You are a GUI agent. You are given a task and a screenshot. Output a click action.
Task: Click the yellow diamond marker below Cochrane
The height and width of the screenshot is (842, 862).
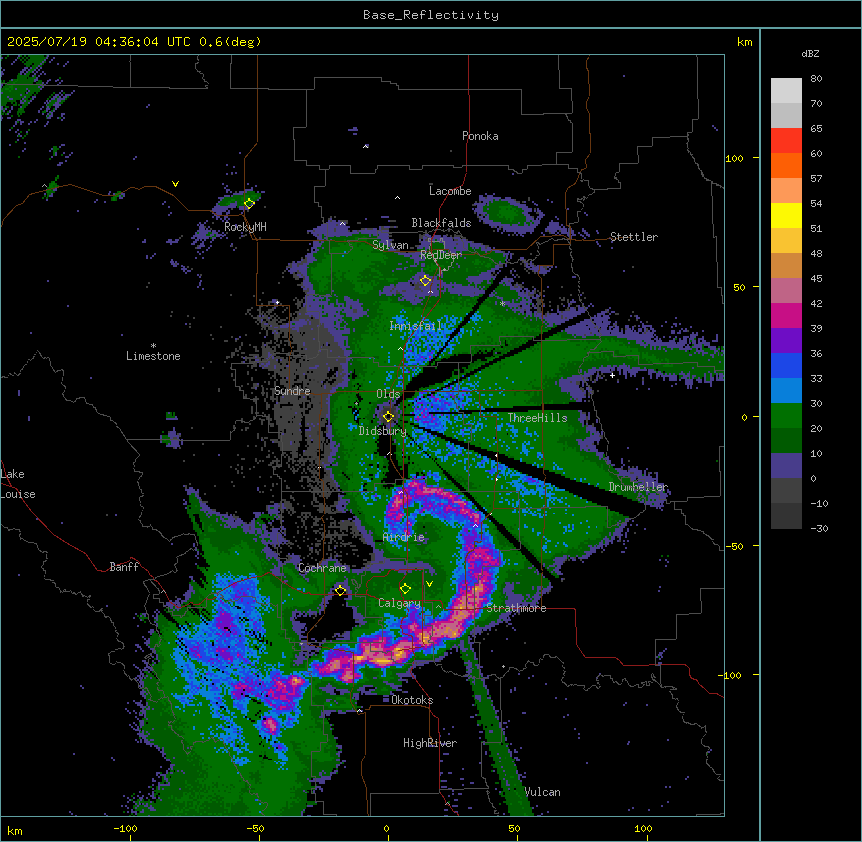tap(340, 591)
